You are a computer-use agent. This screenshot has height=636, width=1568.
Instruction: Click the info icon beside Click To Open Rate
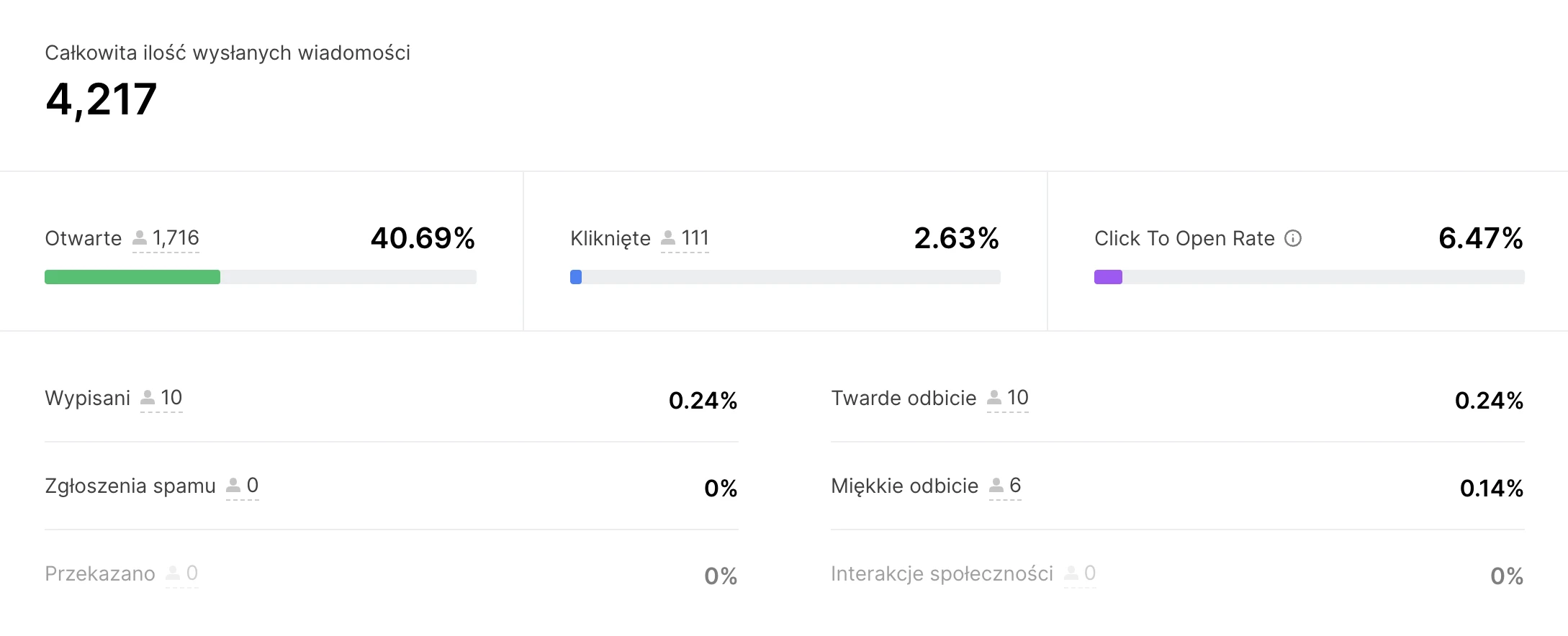1293,238
